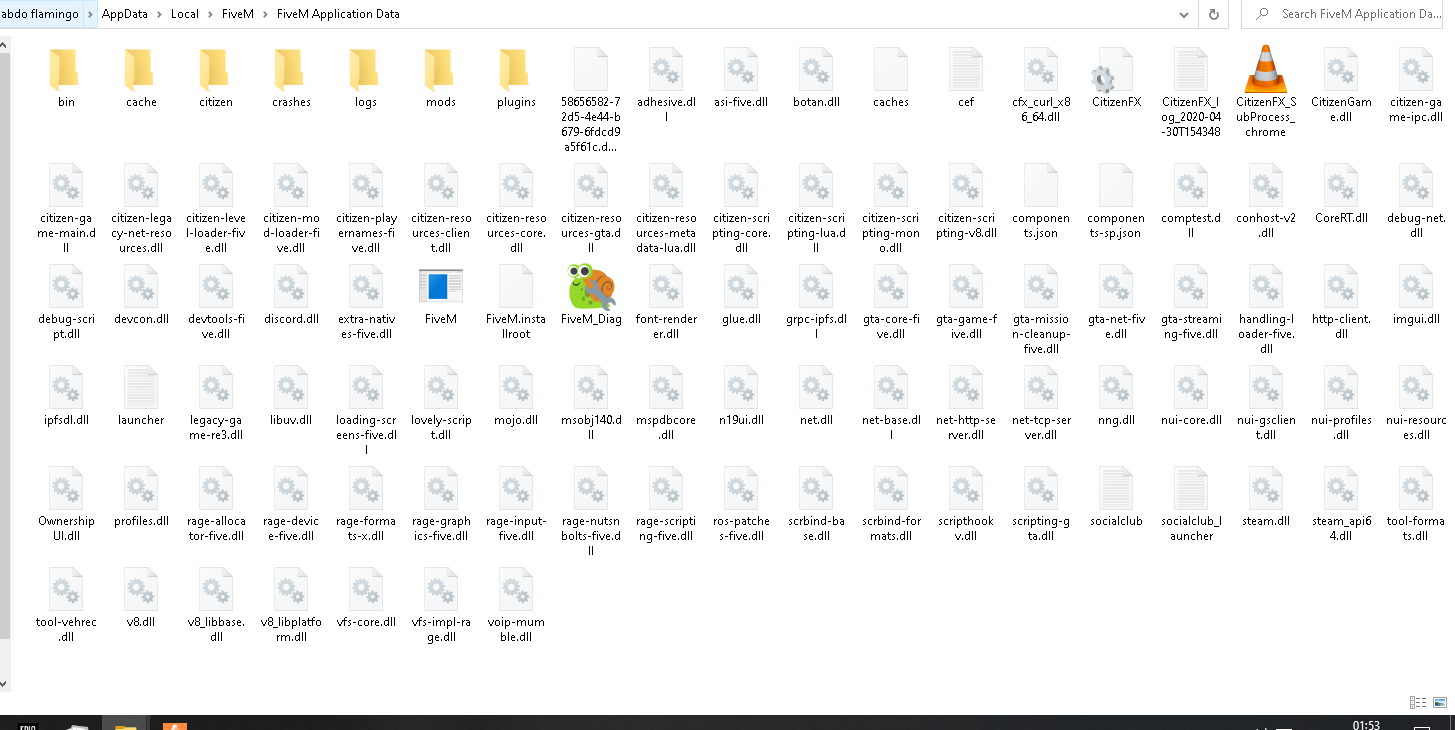Click FiveM Application Data breadcrumb
This screenshot has width=1455, height=730.
coord(338,14)
